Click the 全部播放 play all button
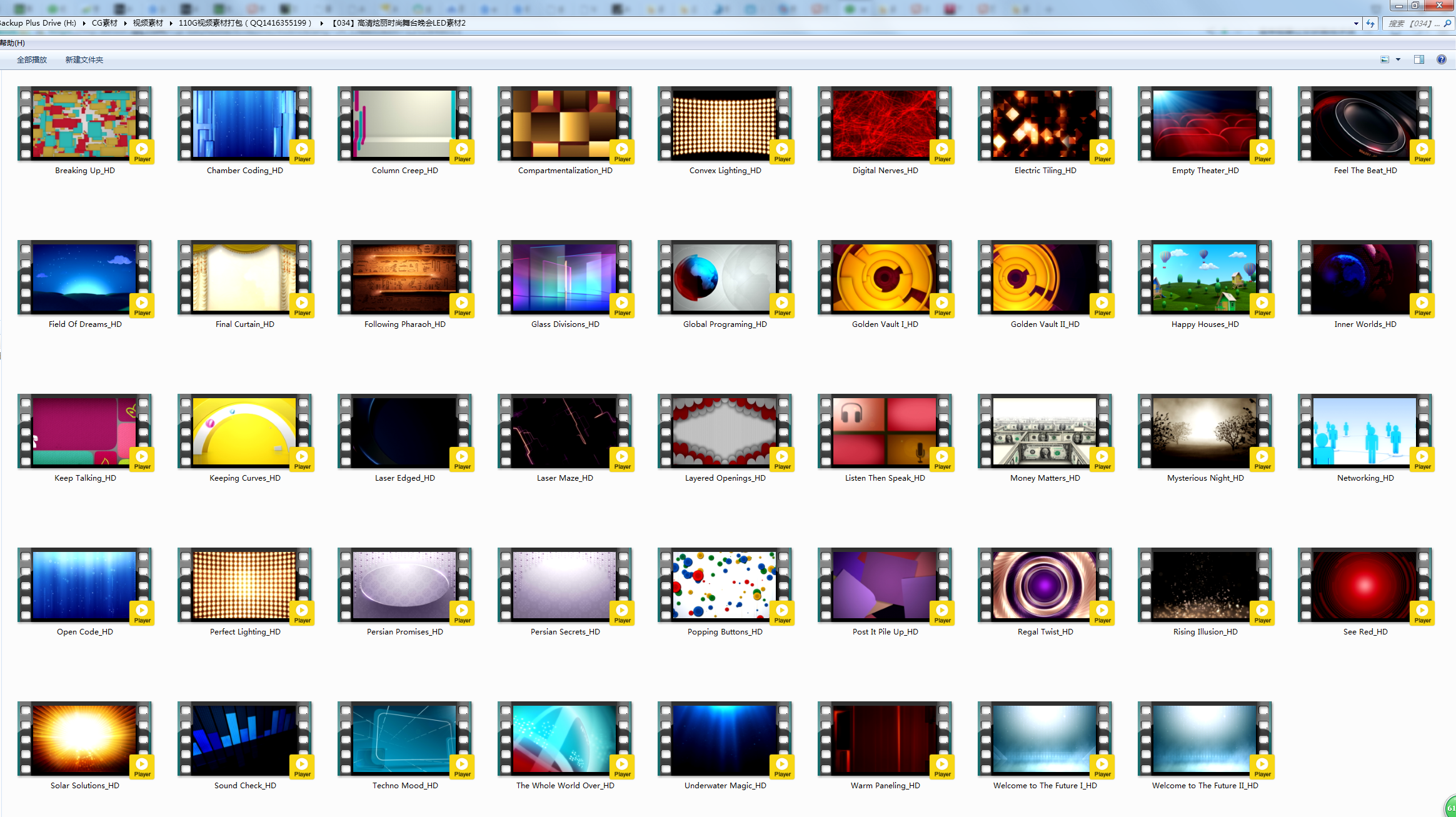The image size is (1456, 817). (x=32, y=60)
